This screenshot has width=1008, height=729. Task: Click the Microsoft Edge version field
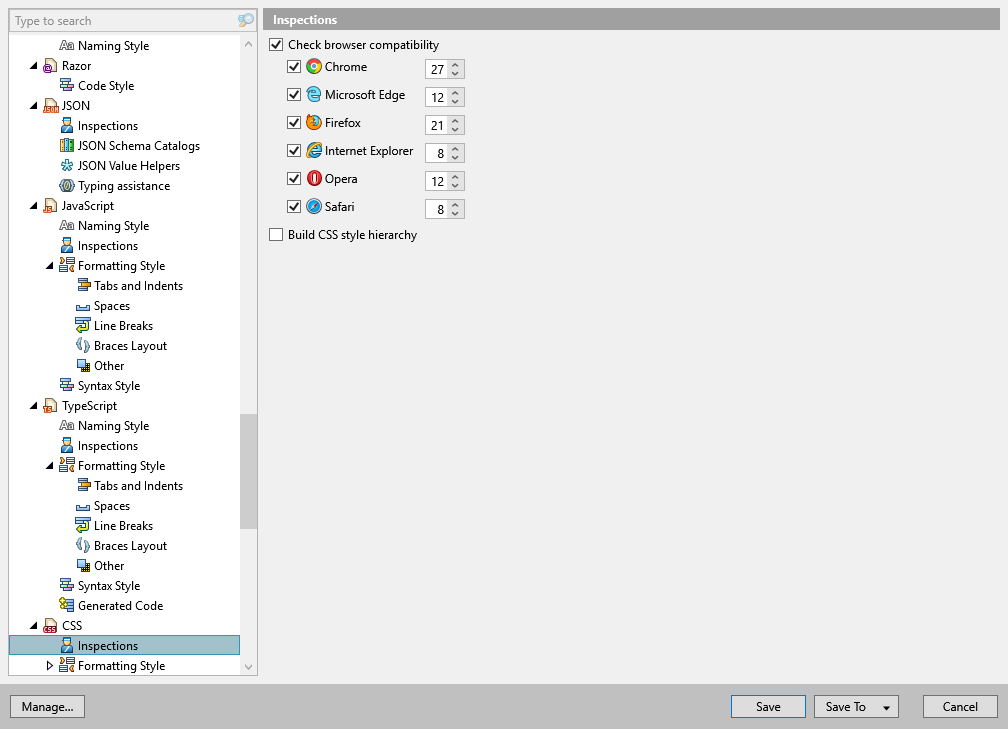(x=436, y=97)
